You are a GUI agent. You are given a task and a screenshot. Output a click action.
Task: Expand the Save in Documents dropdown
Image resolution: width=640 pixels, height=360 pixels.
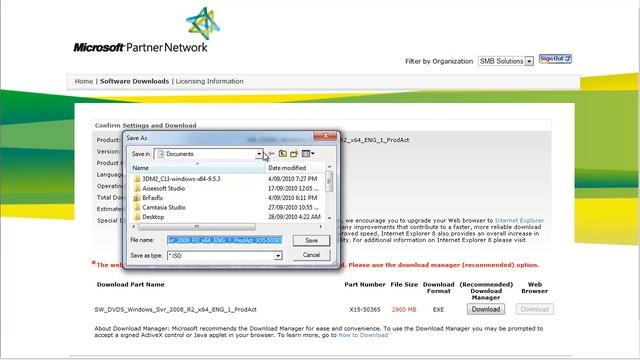tap(259, 154)
